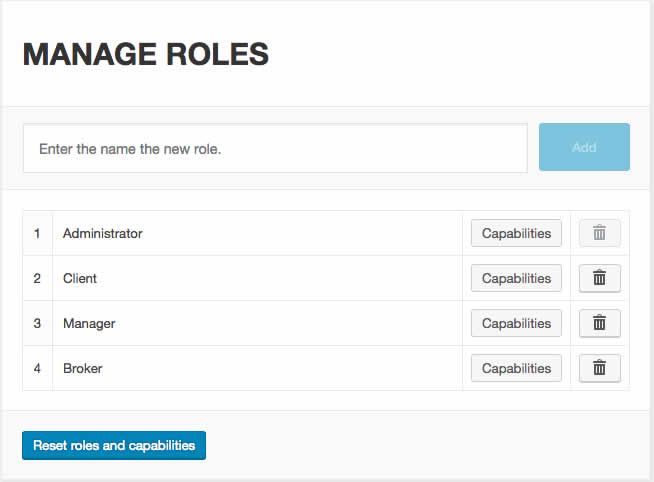Click the disabled trash icon for Administrator
This screenshot has width=654, height=482.
click(x=599, y=233)
